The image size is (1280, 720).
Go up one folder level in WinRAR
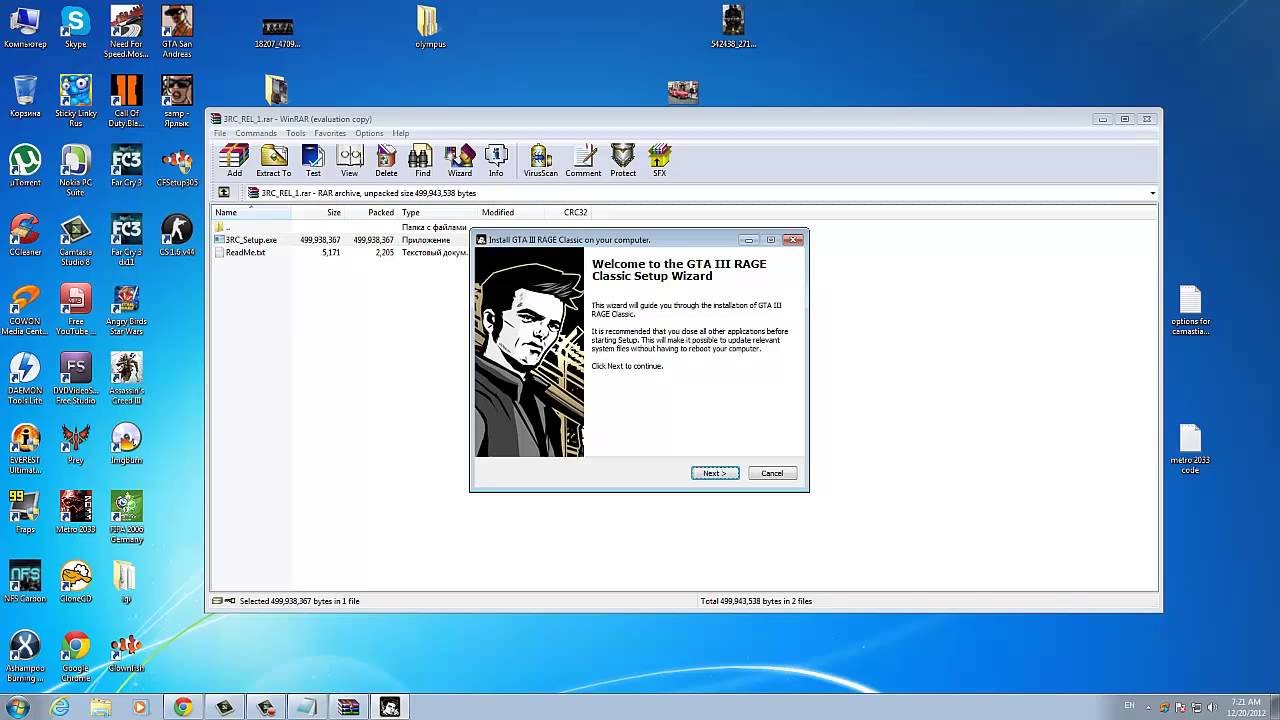(224, 193)
